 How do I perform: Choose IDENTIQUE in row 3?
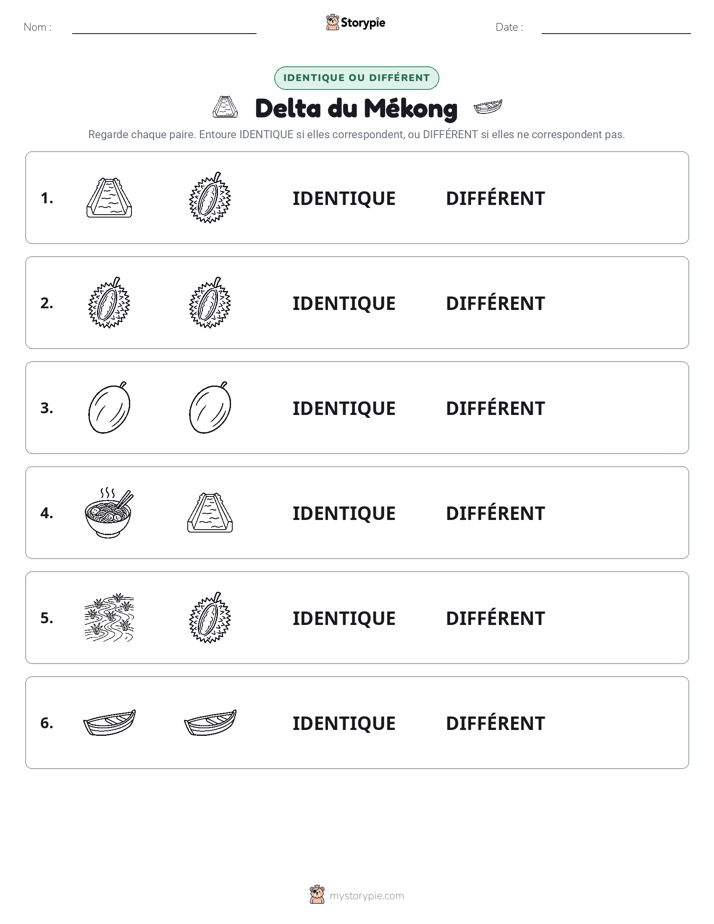point(344,408)
